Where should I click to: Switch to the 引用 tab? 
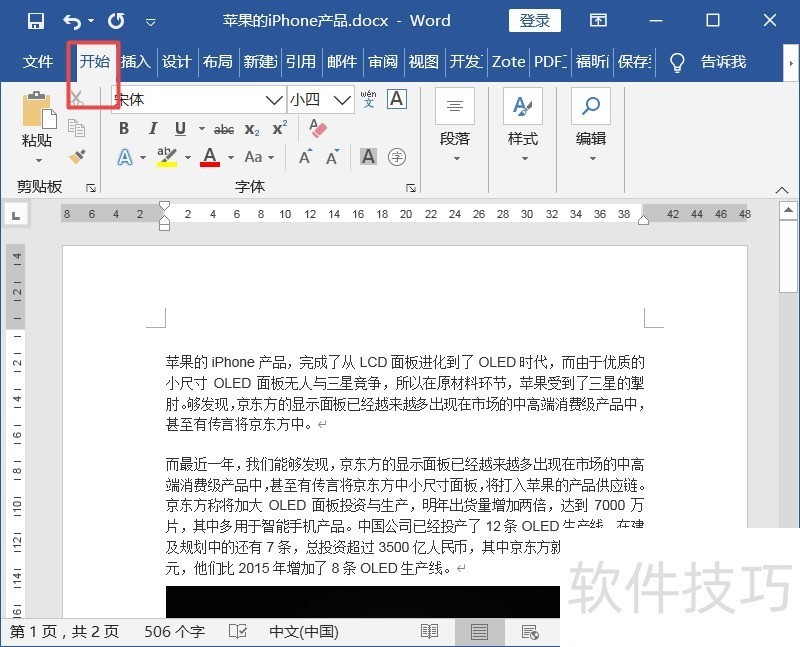[301, 62]
